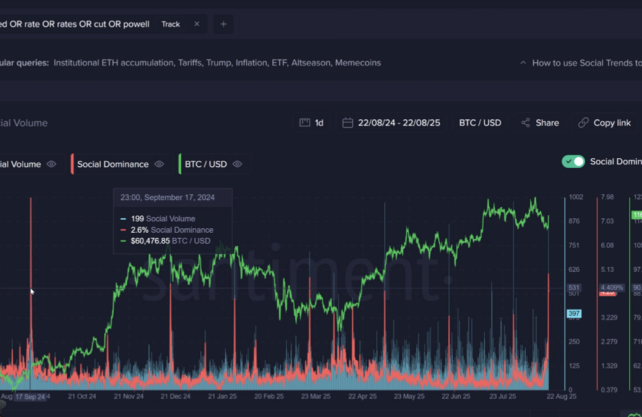
Task: Click the 397 Social Volume axis value badge
Action: point(574,314)
